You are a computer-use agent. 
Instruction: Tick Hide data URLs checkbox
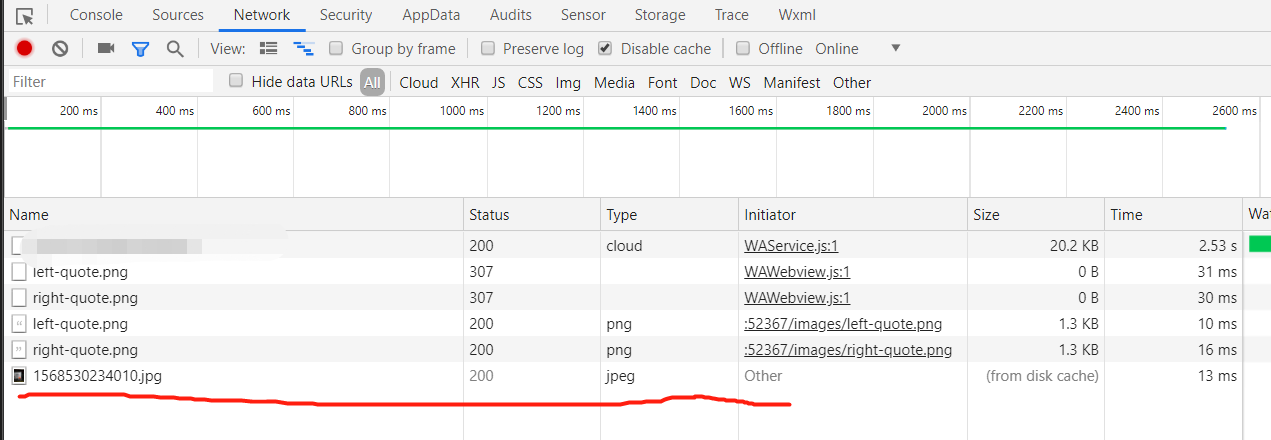236,81
